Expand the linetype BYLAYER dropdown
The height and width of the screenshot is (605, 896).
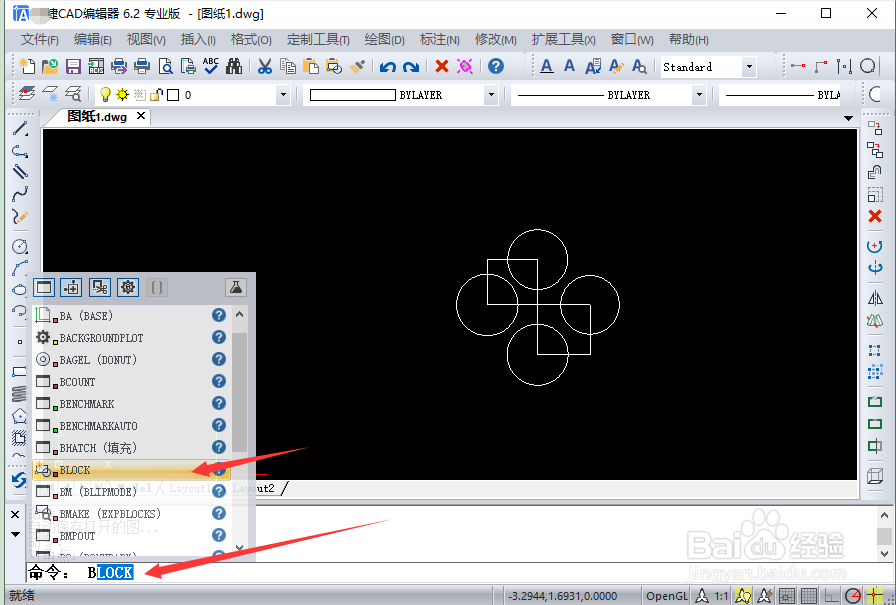pos(699,95)
